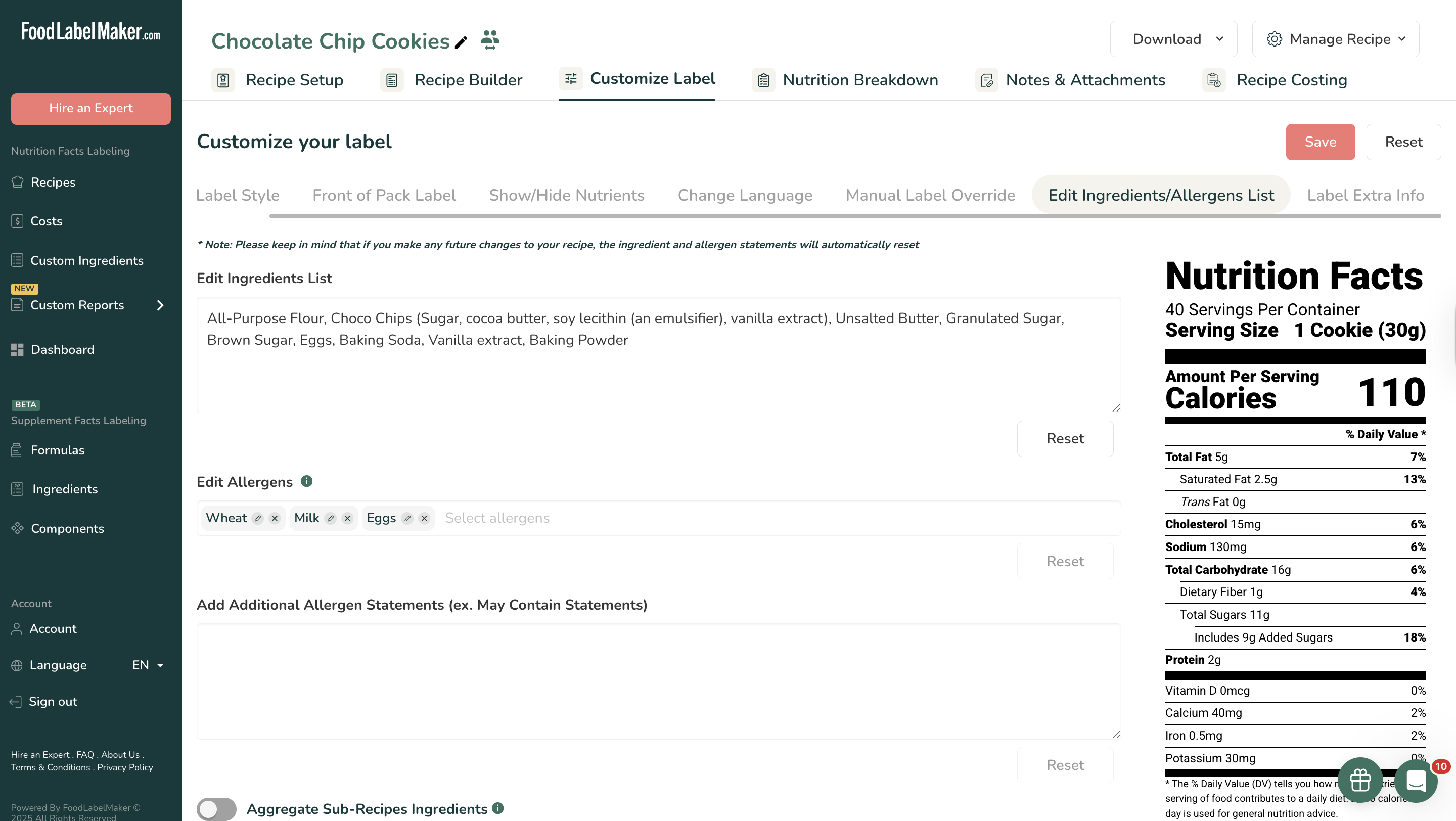Image resolution: width=1456 pixels, height=821 pixels.
Task: Remove the Eggs allergen tag
Action: point(424,518)
